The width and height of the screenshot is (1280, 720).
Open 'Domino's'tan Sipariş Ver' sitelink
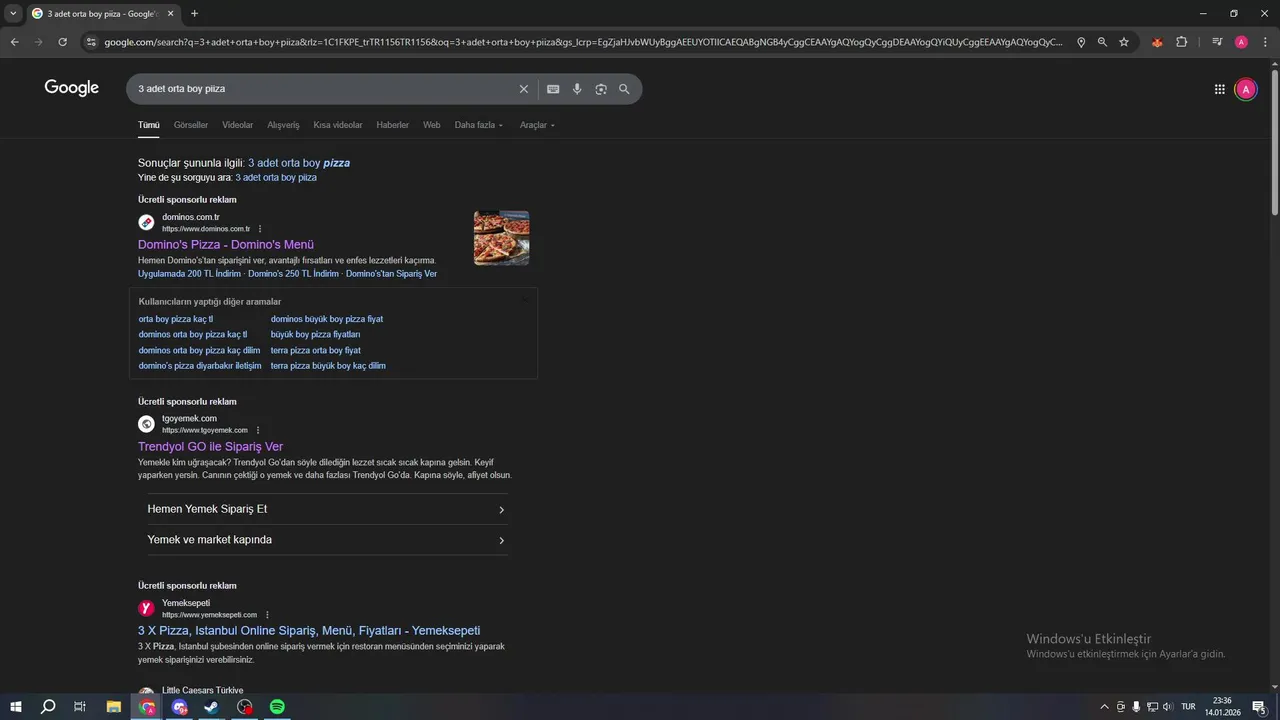point(391,273)
